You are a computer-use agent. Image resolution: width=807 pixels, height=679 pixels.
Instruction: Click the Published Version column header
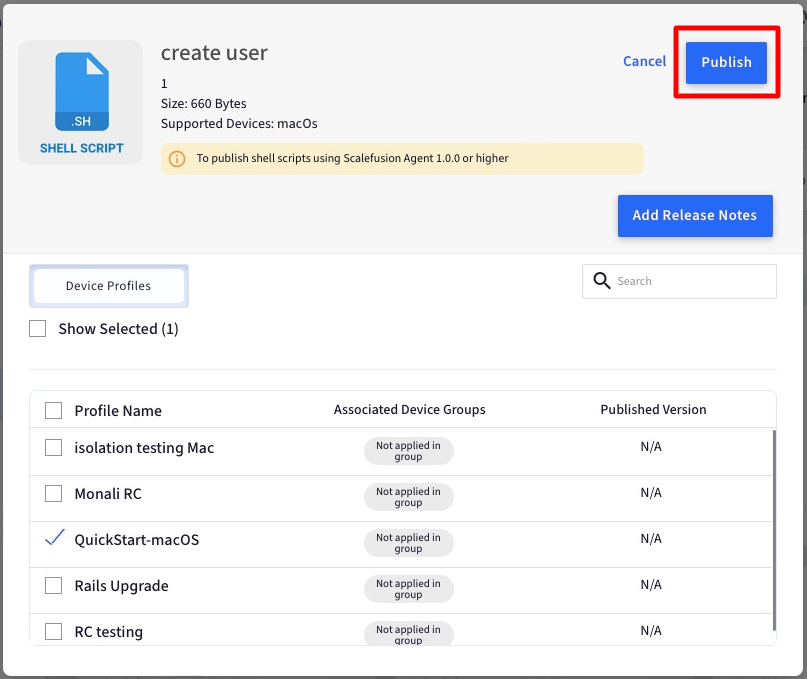(x=653, y=409)
